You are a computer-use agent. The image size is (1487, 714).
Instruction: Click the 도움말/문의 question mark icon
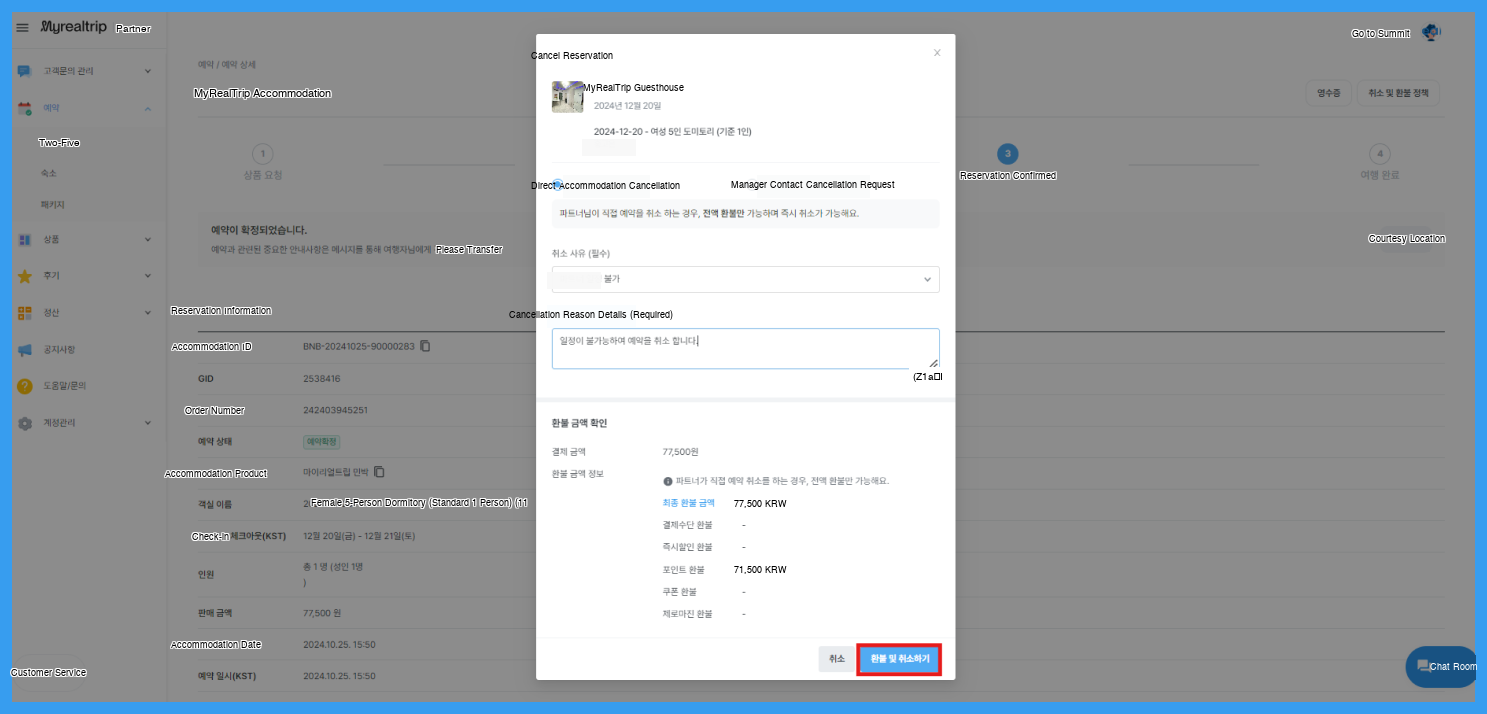click(25, 386)
